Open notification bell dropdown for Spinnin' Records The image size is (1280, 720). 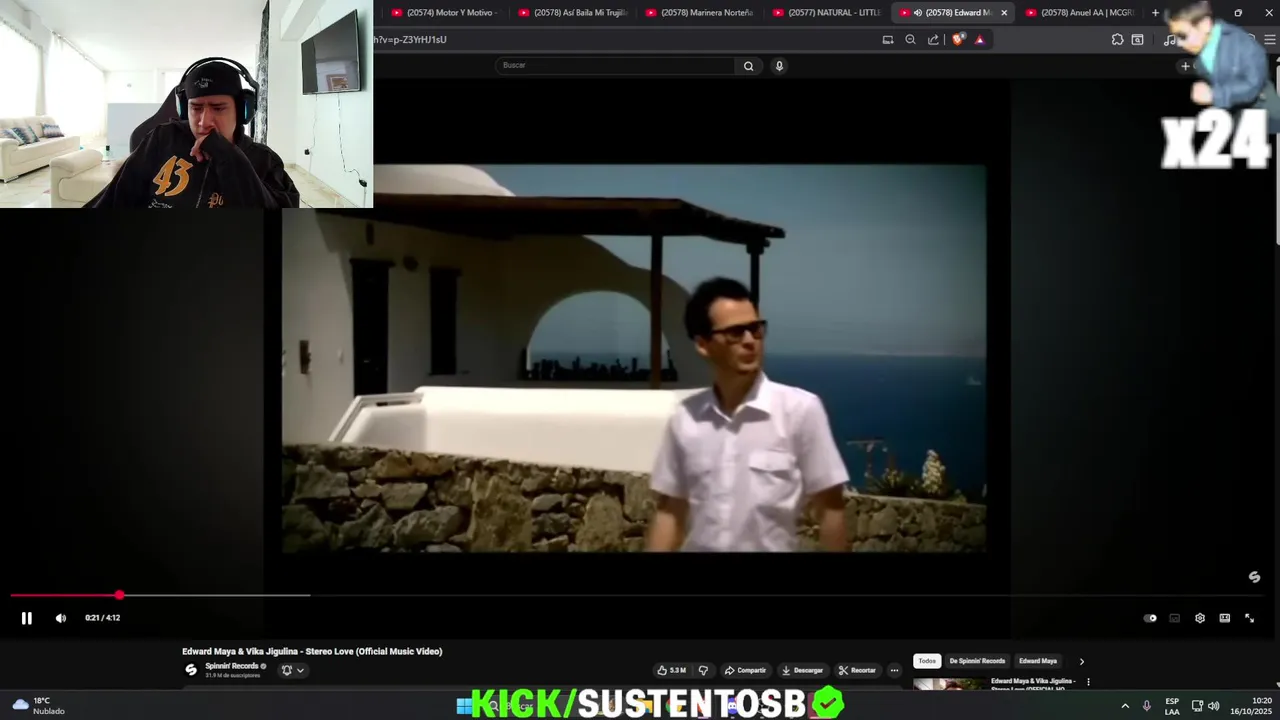tap(292, 670)
